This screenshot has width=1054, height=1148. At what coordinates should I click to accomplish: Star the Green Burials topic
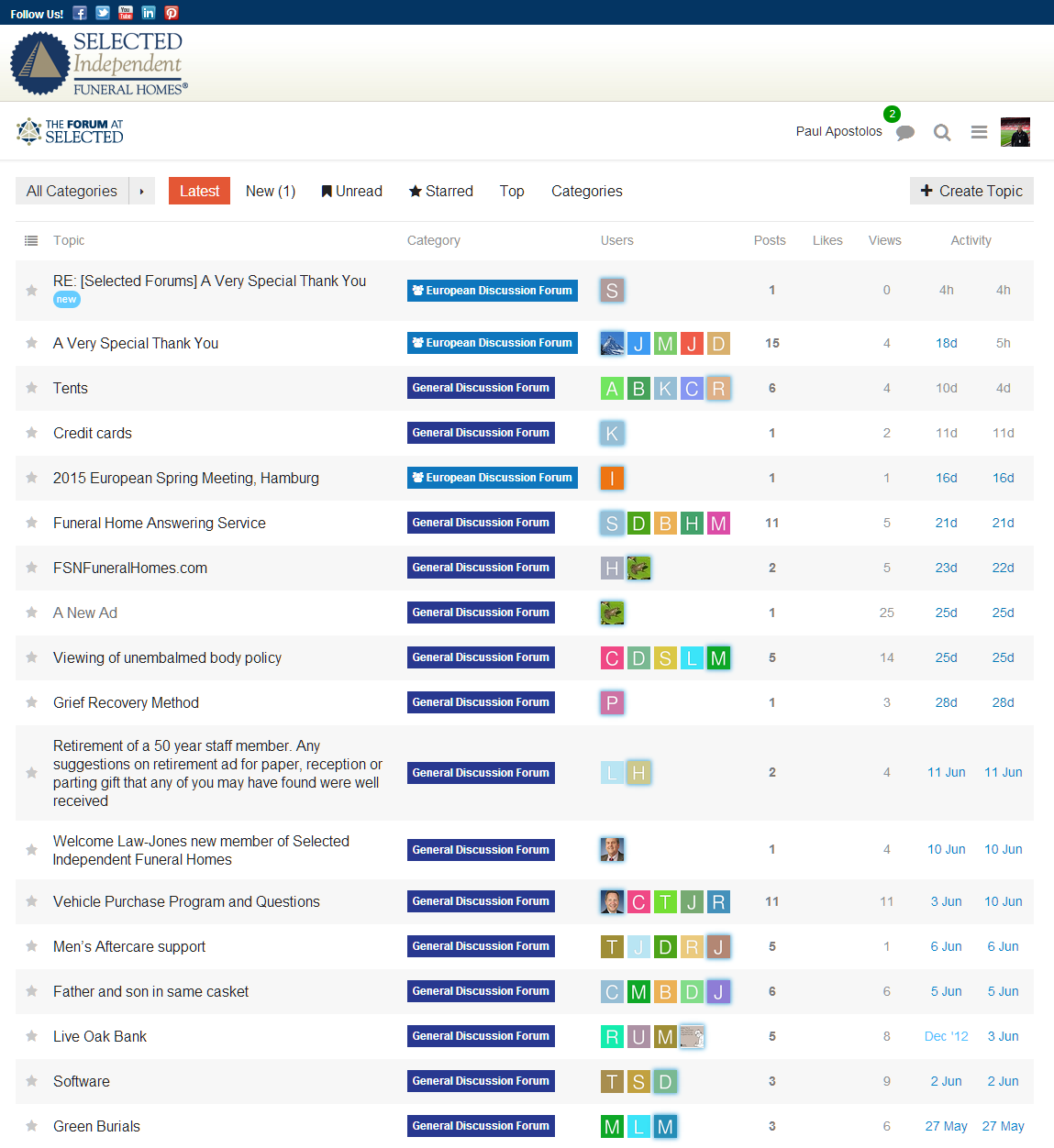coord(31,1126)
